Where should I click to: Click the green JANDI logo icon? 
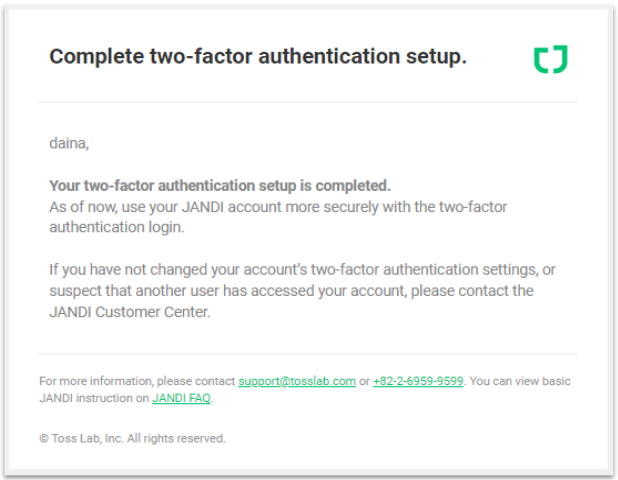pos(550,59)
